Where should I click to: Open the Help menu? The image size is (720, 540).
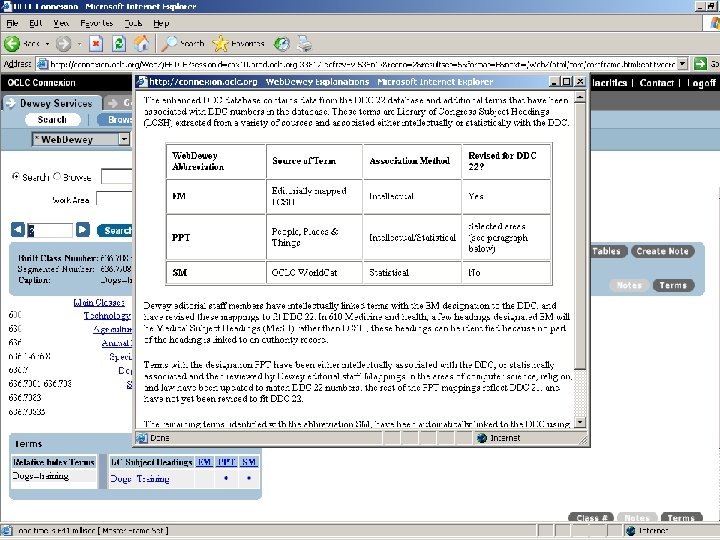pyautogui.click(x=161, y=23)
